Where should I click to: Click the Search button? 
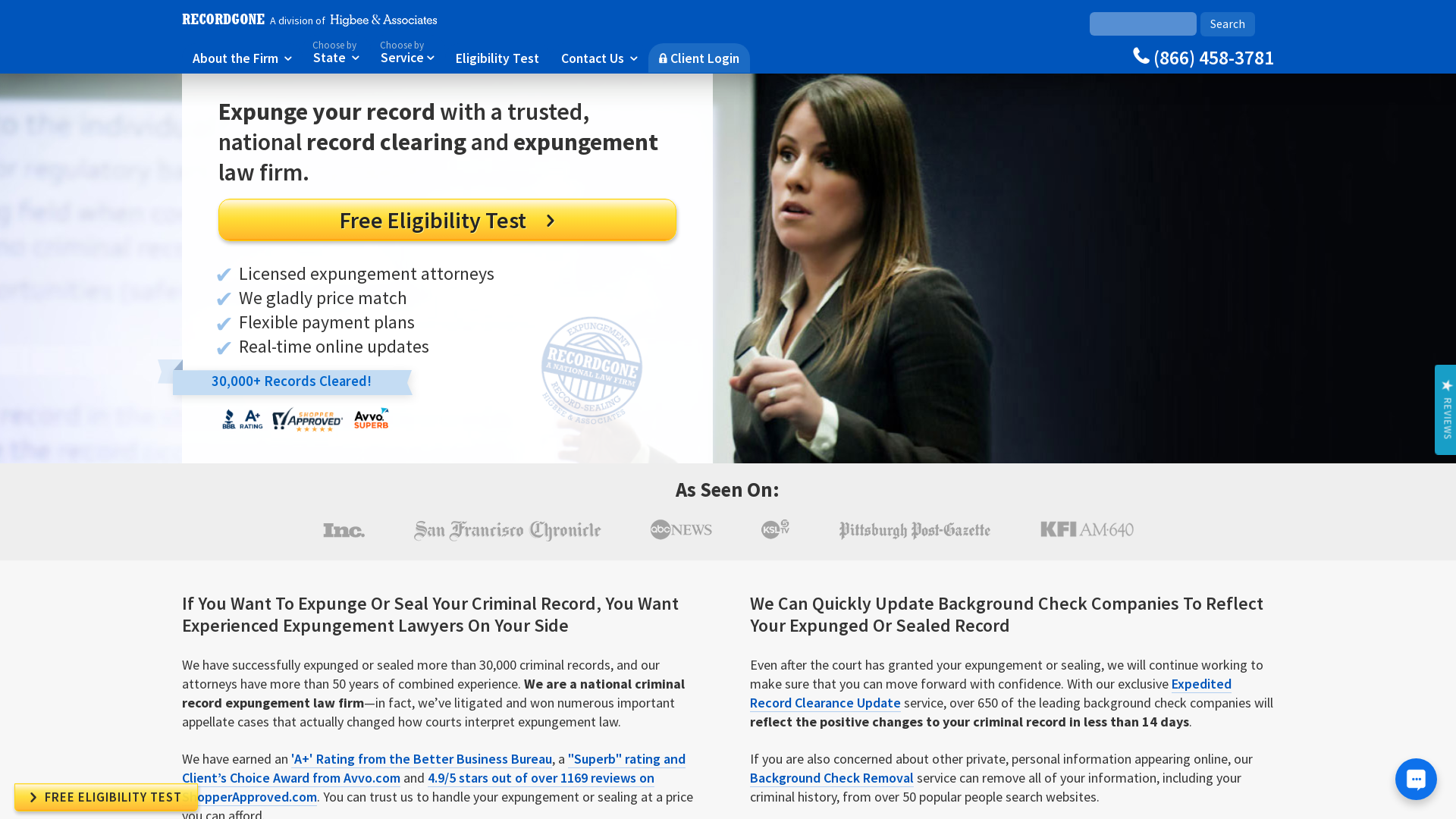[1227, 24]
